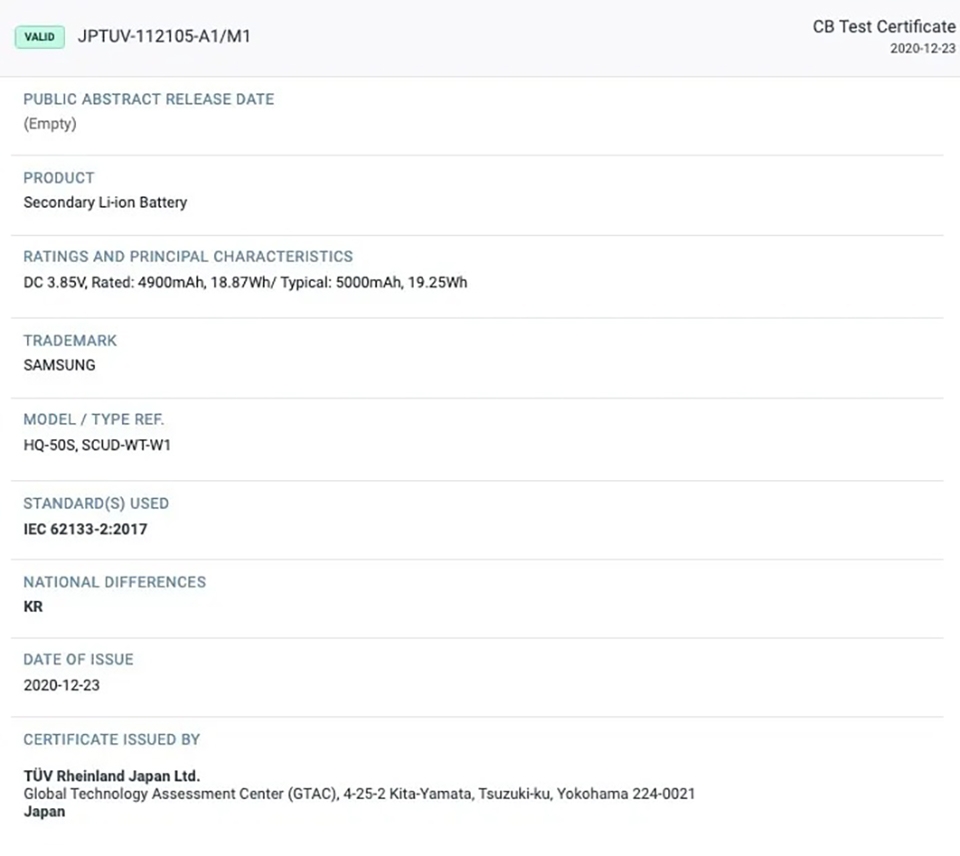Select the SAMSUNG trademark value
960x856 pixels.
(x=59, y=366)
